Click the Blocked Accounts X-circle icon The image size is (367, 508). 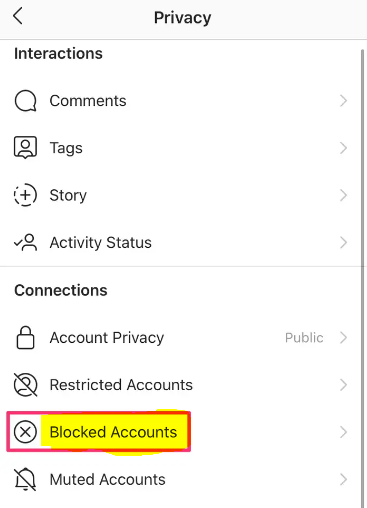point(25,432)
